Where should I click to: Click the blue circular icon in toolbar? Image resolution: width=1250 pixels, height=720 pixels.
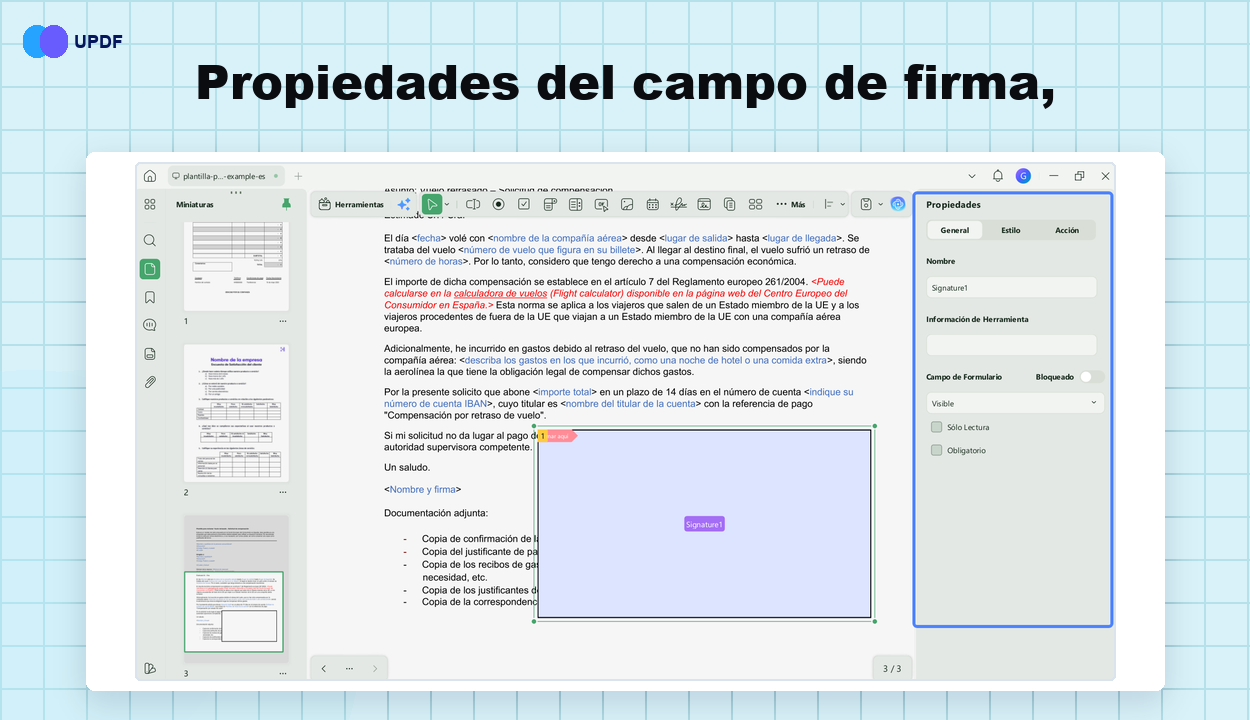(897, 204)
